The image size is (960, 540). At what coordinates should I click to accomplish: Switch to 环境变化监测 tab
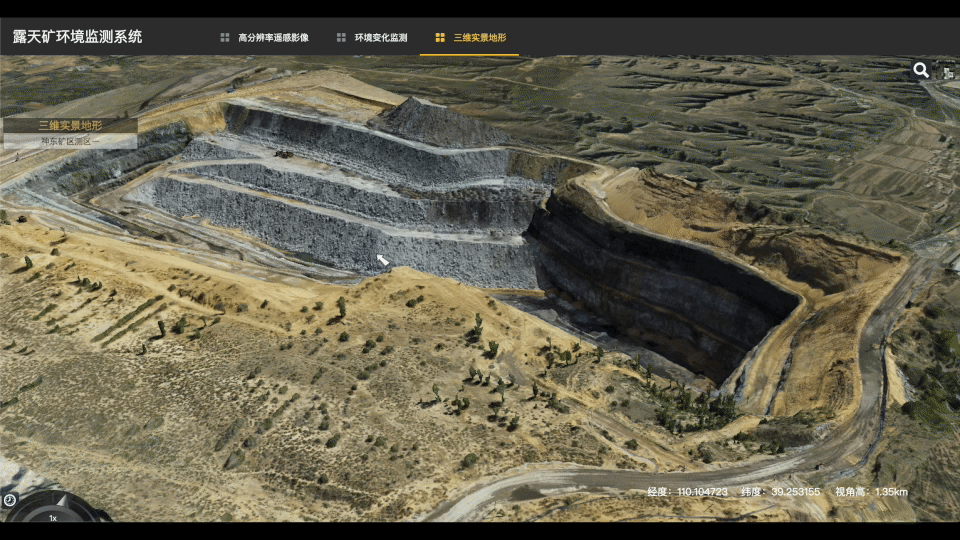381,37
